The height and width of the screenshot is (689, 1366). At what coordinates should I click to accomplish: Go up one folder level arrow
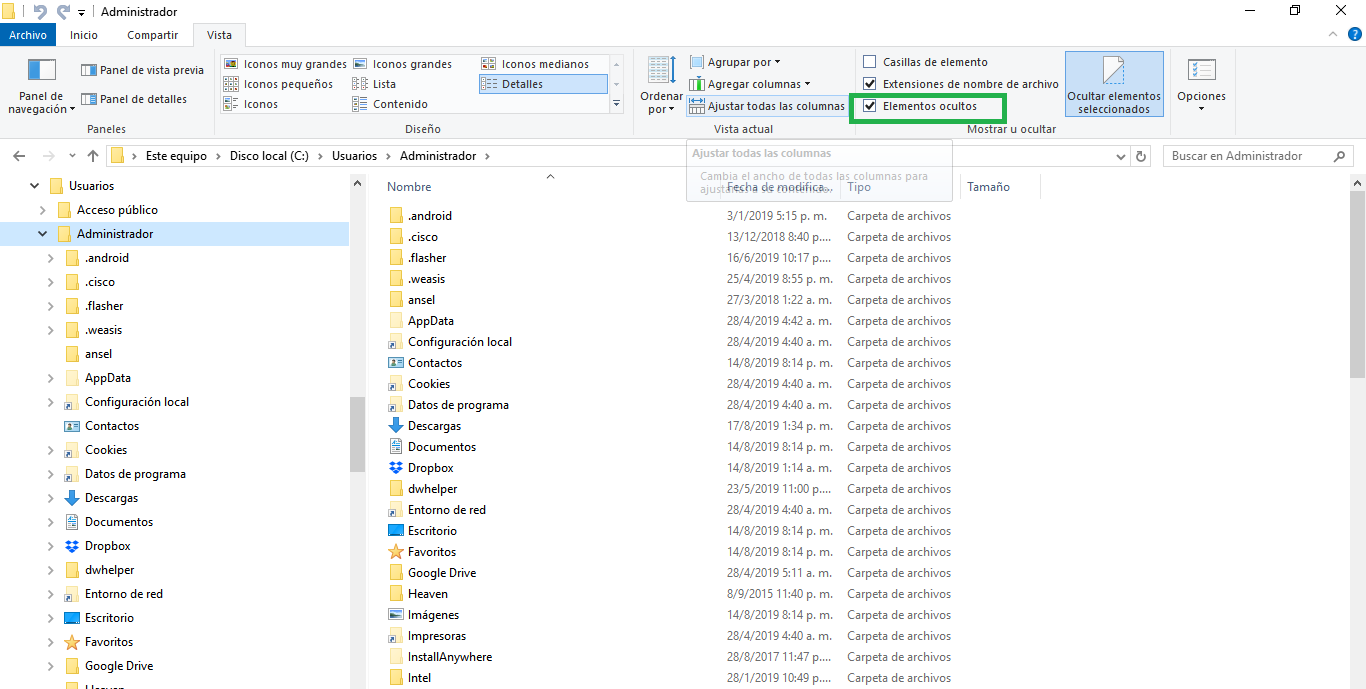point(93,156)
